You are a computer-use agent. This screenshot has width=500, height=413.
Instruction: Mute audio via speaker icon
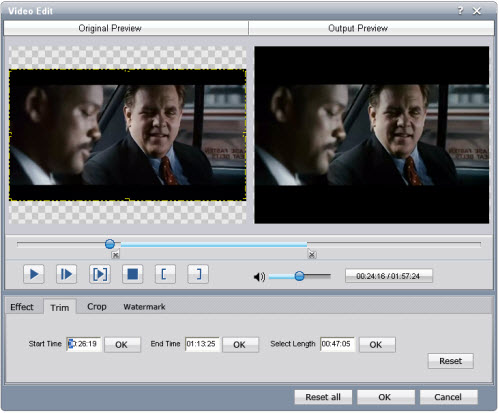pos(259,277)
